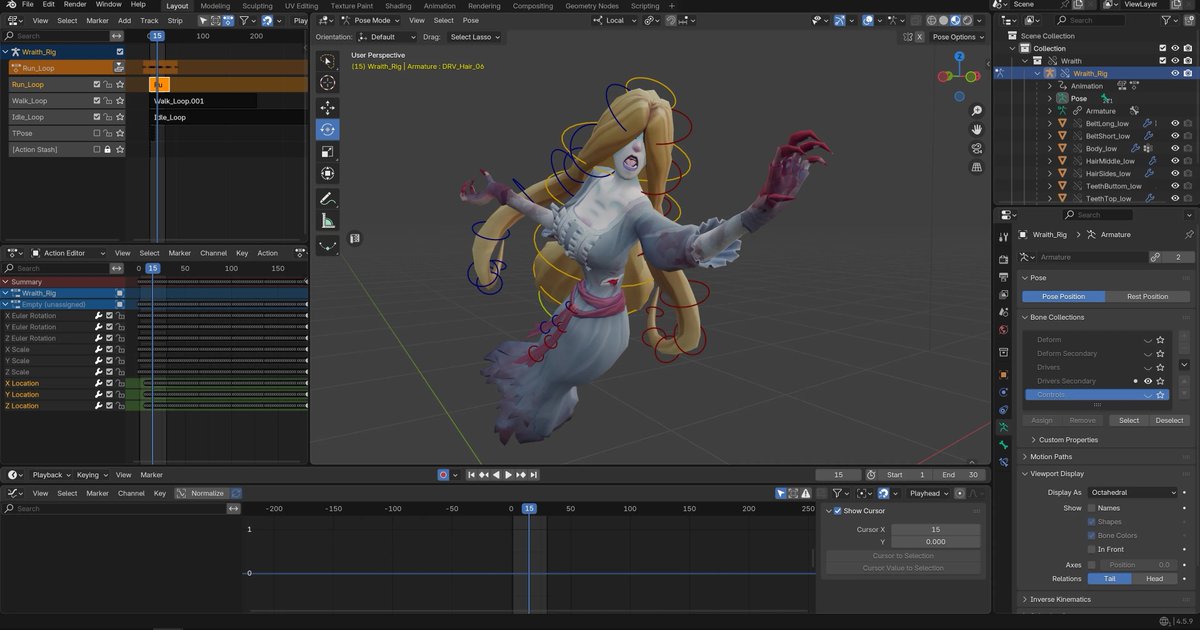Toggle Drivers Secondary collection eye visibility
The height and width of the screenshot is (630, 1200).
pyautogui.click(x=1148, y=381)
